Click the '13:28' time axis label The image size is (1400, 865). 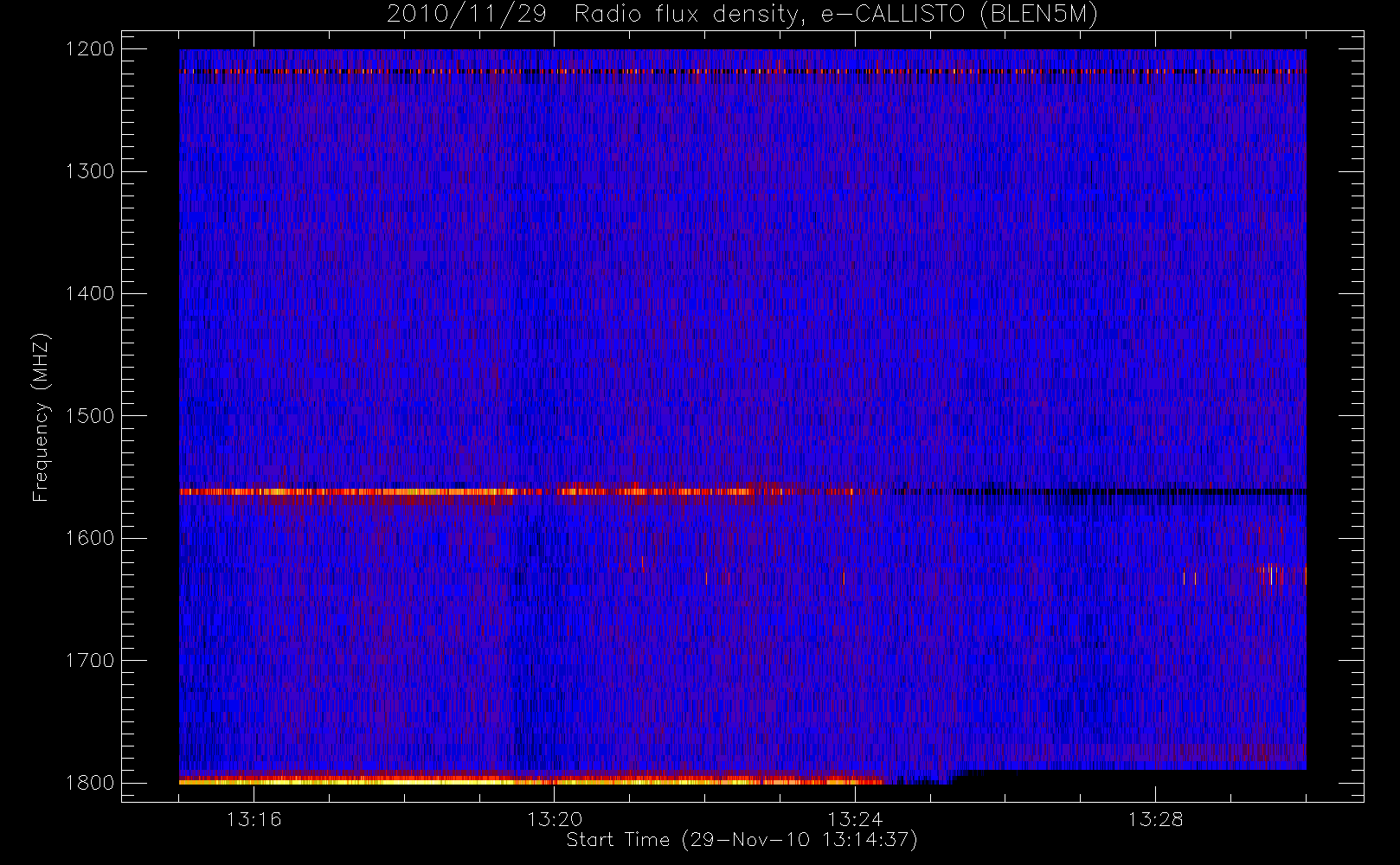tap(1155, 819)
